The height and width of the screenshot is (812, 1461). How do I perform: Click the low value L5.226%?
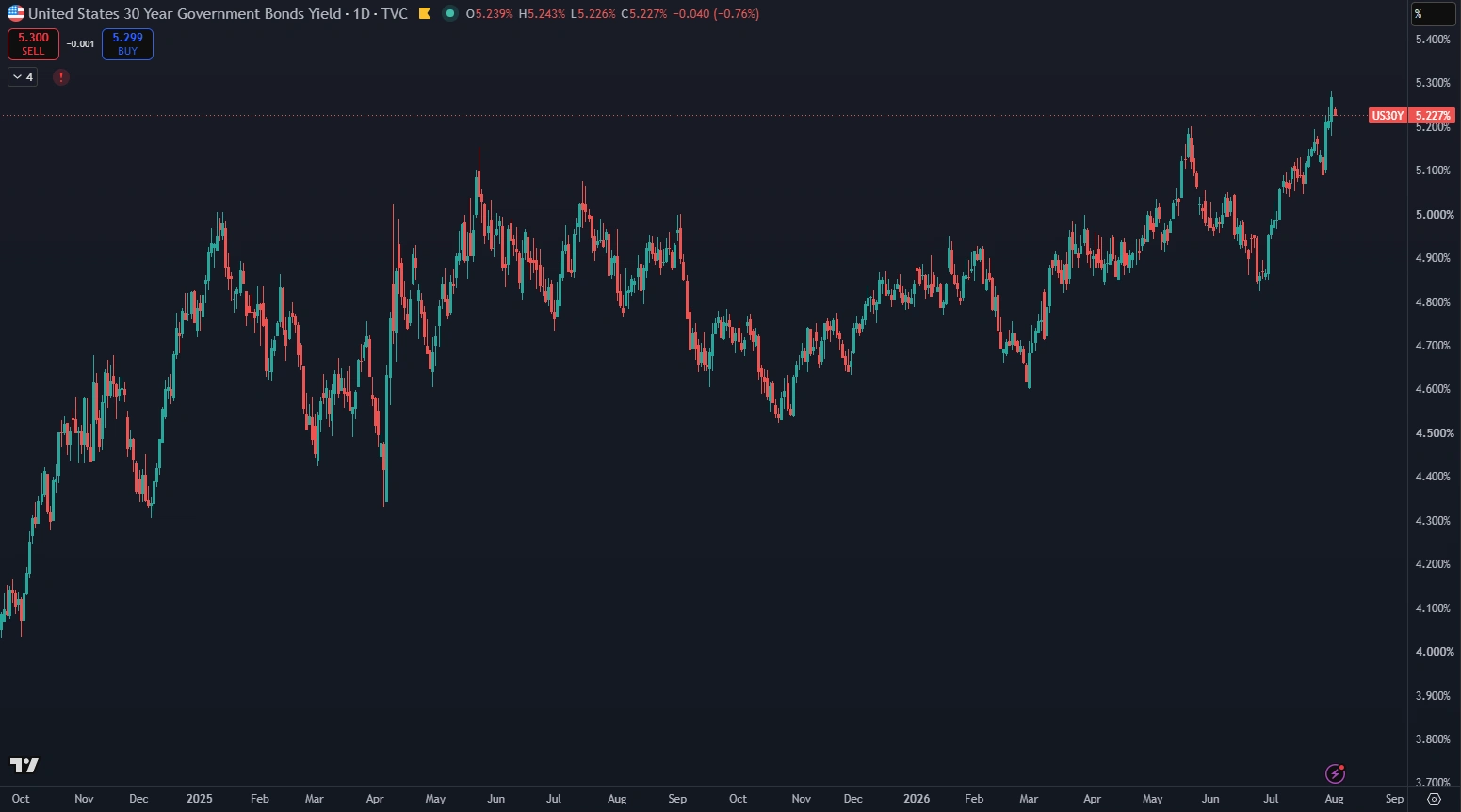(x=593, y=14)
